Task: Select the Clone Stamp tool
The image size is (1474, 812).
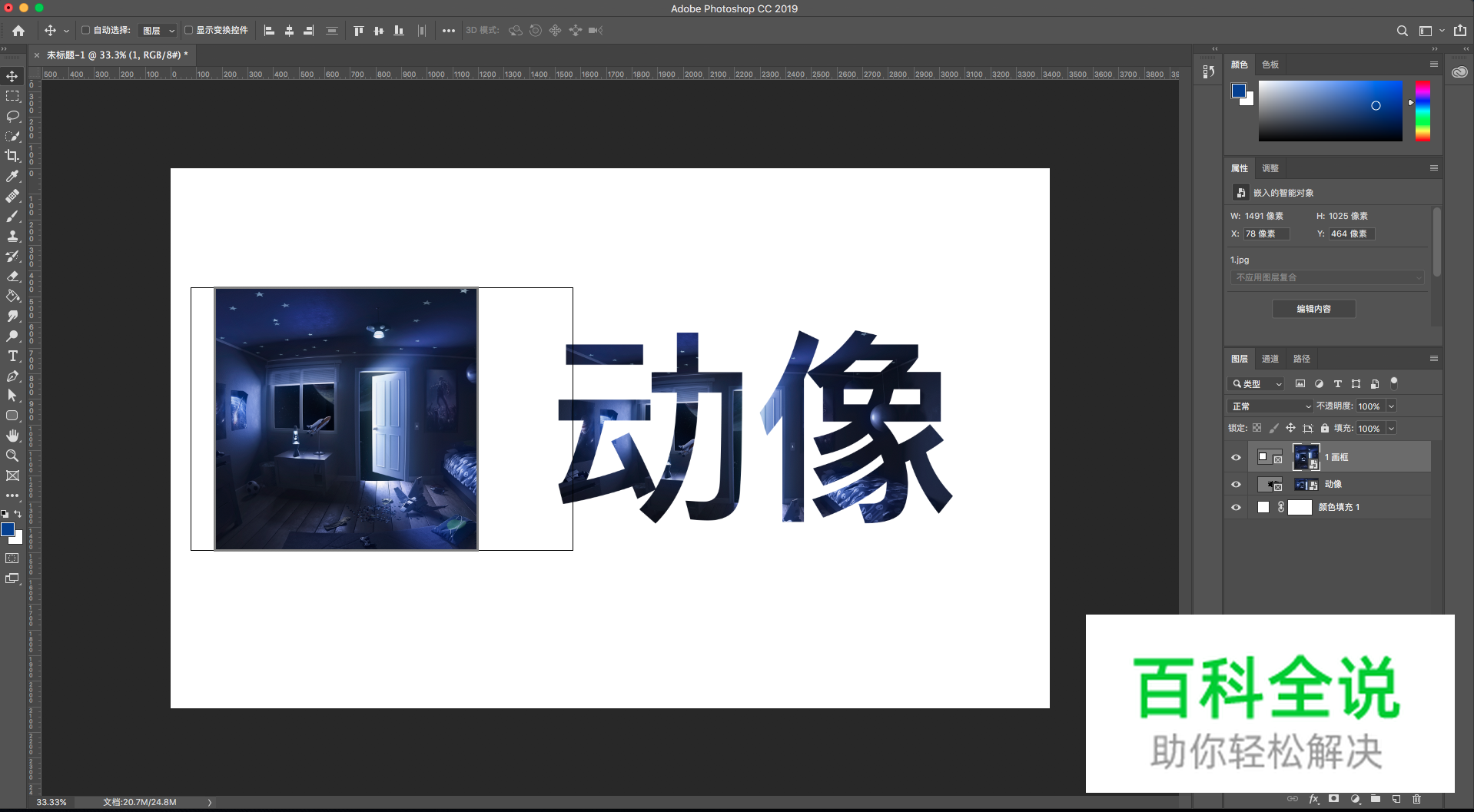Action: point(12,236)
